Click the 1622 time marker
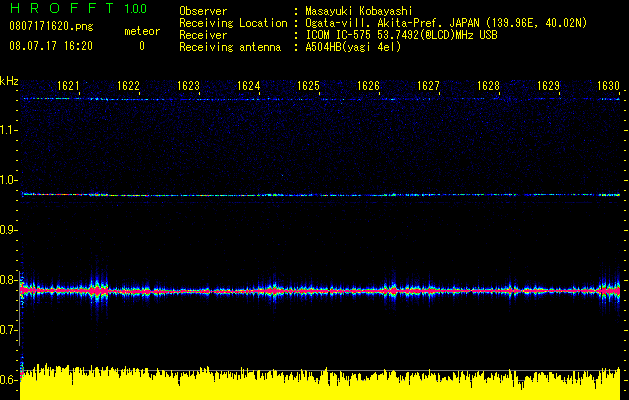This screenshot has width=629, height=400. (128, 86)
